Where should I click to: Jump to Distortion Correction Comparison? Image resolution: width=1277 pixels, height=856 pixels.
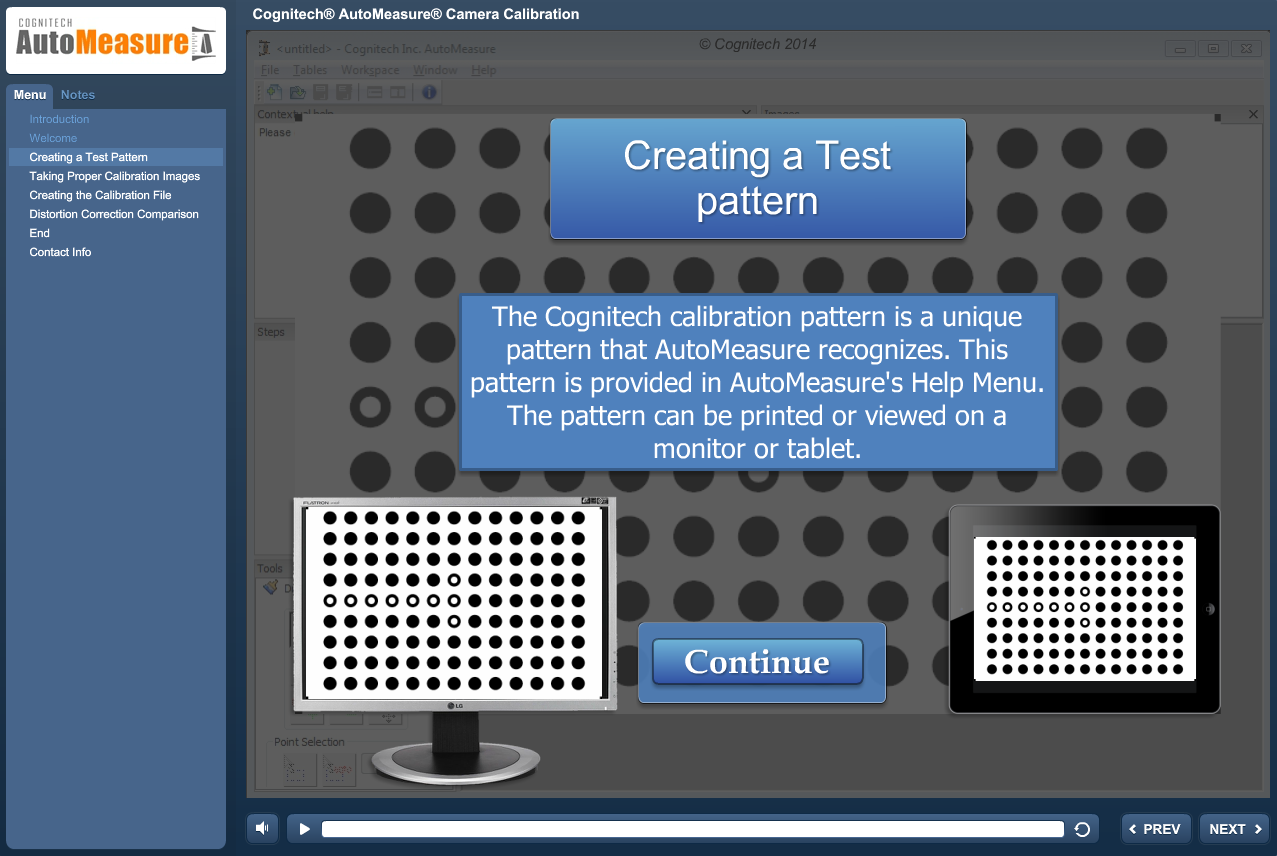click(x=114, y=214)
